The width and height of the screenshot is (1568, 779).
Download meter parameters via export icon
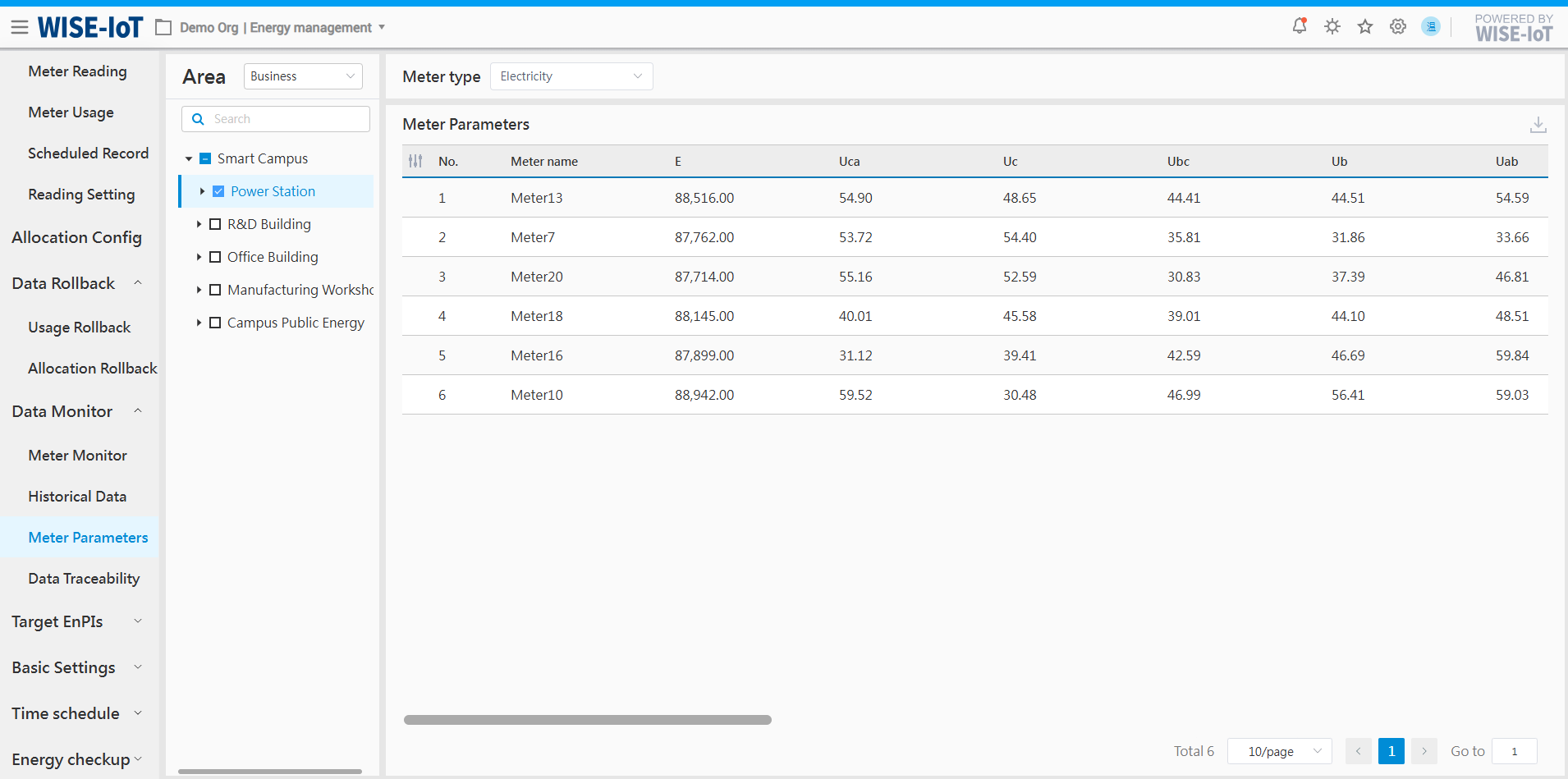click(x=1538, y=125)
